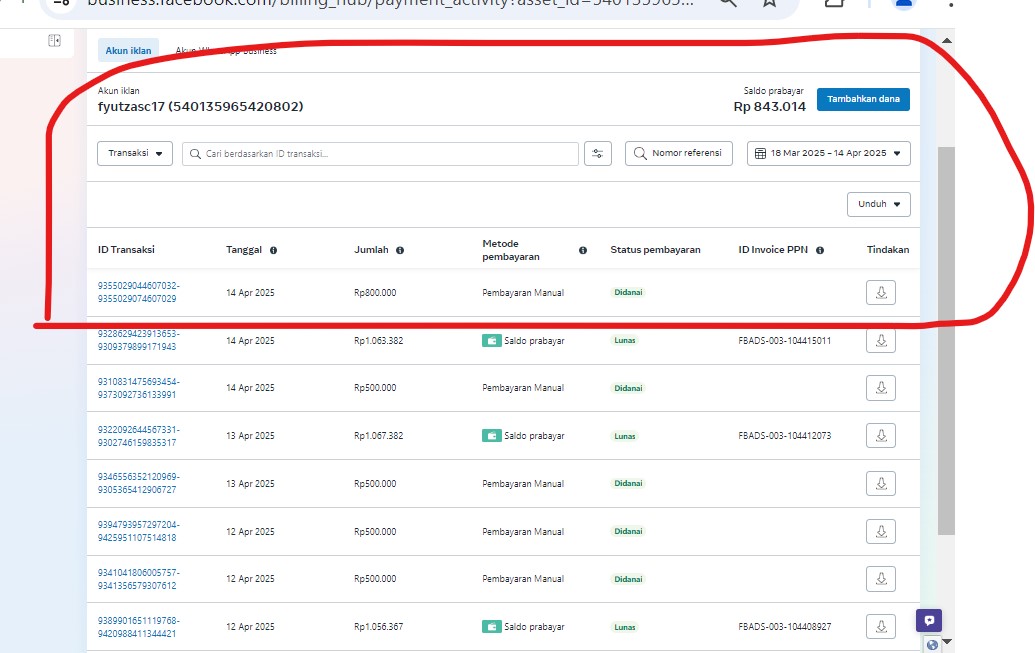Expand the Transaksi dropdown
This screenshot has width=1035, height=653.
click(135, 154)
